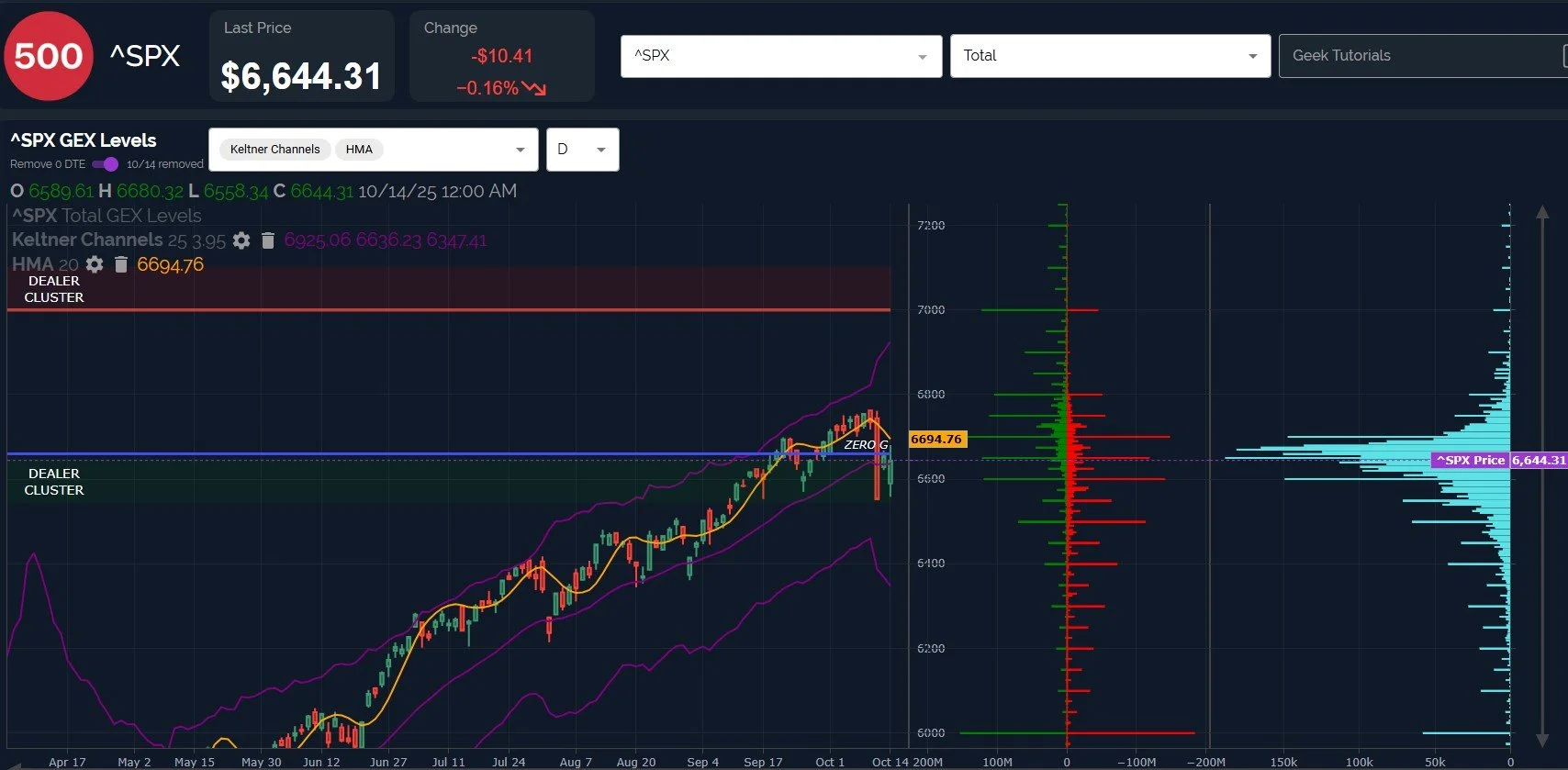Click the Last Price $6,644.31 card
Viewport: 1568px width, 770px height.
click(x=301, y=56)
